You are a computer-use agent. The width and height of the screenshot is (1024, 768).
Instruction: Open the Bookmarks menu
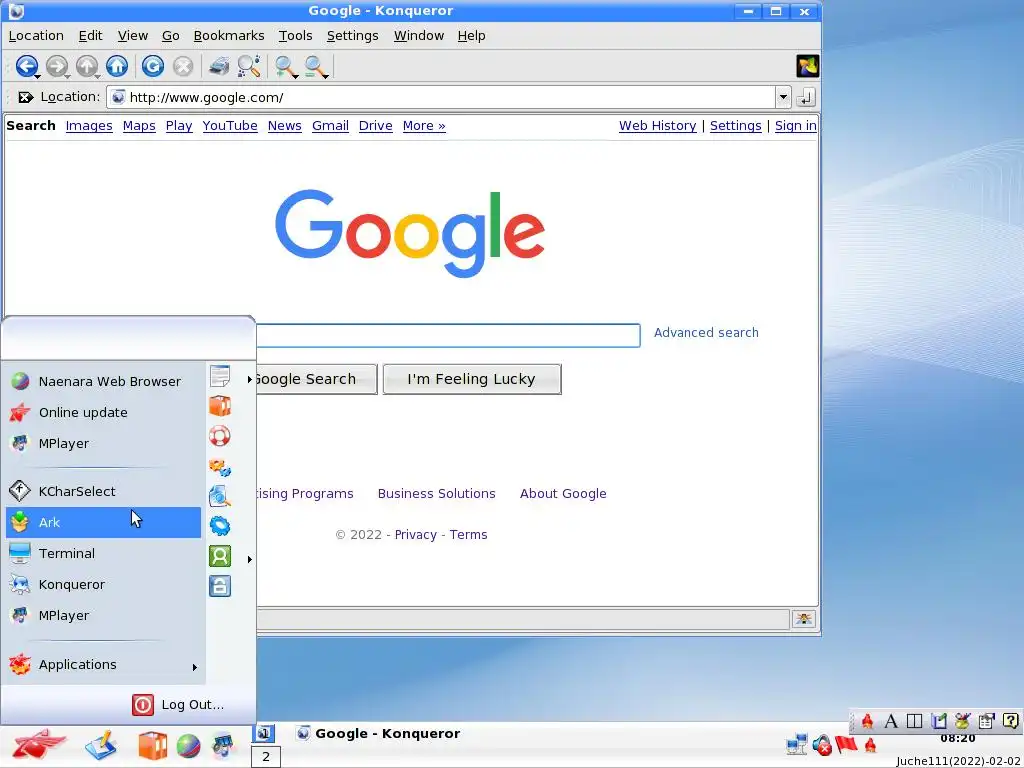[x=229, y=35]
